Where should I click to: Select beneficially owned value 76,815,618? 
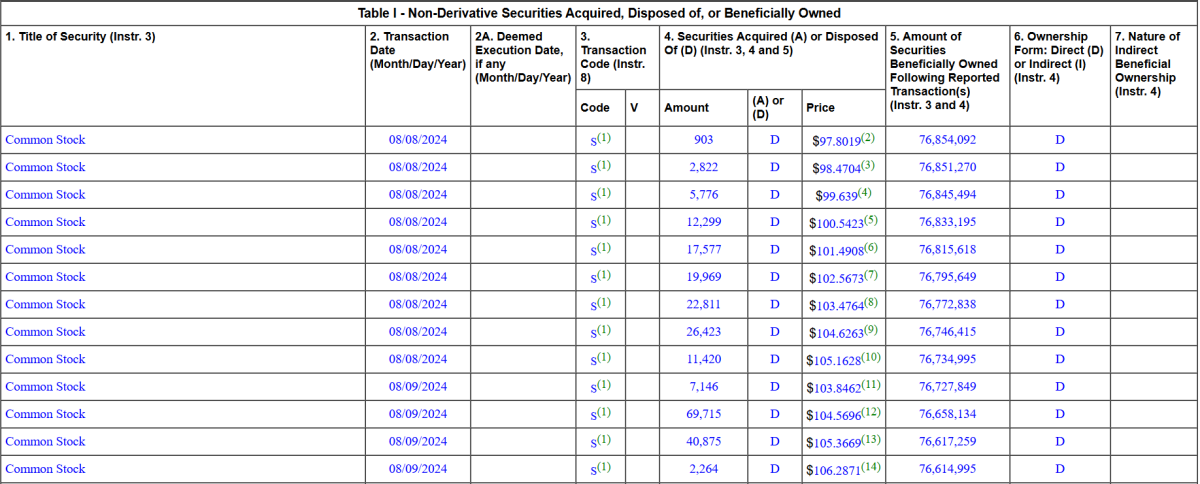(x=947, y=250)
